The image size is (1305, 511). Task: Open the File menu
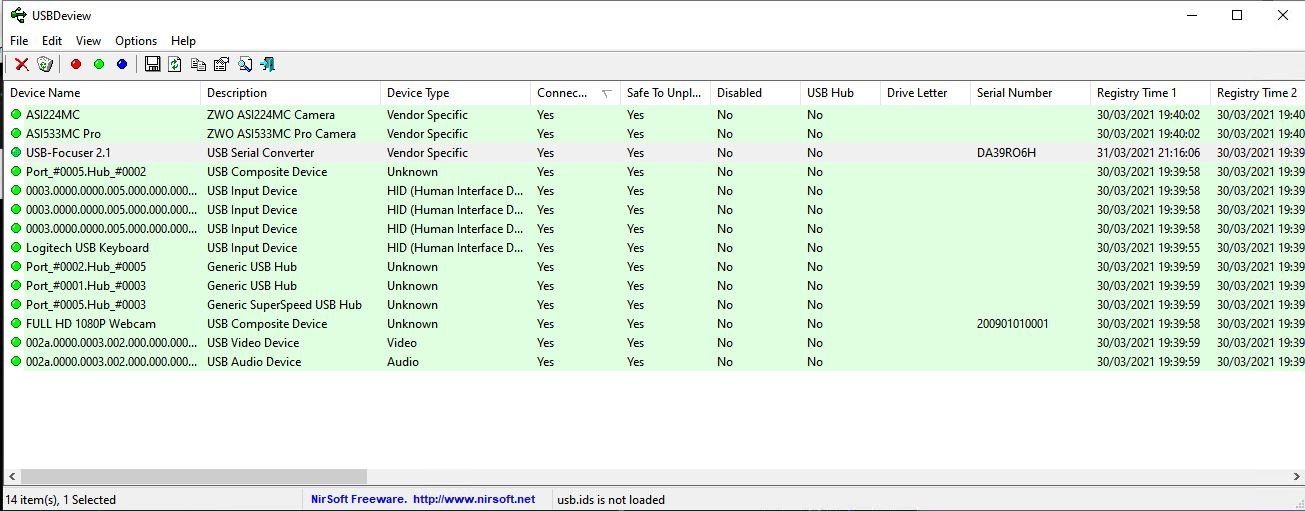19,41
